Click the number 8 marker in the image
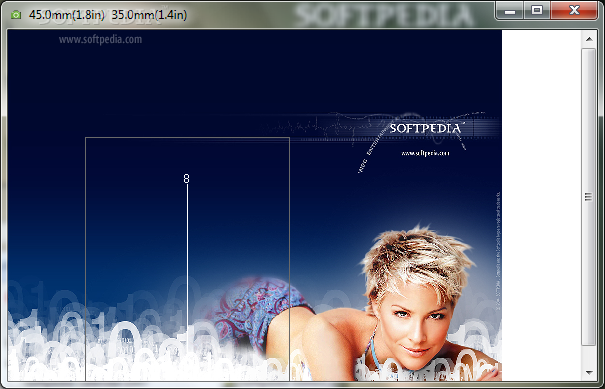The image size is (605, 389). tap(186, 178)
